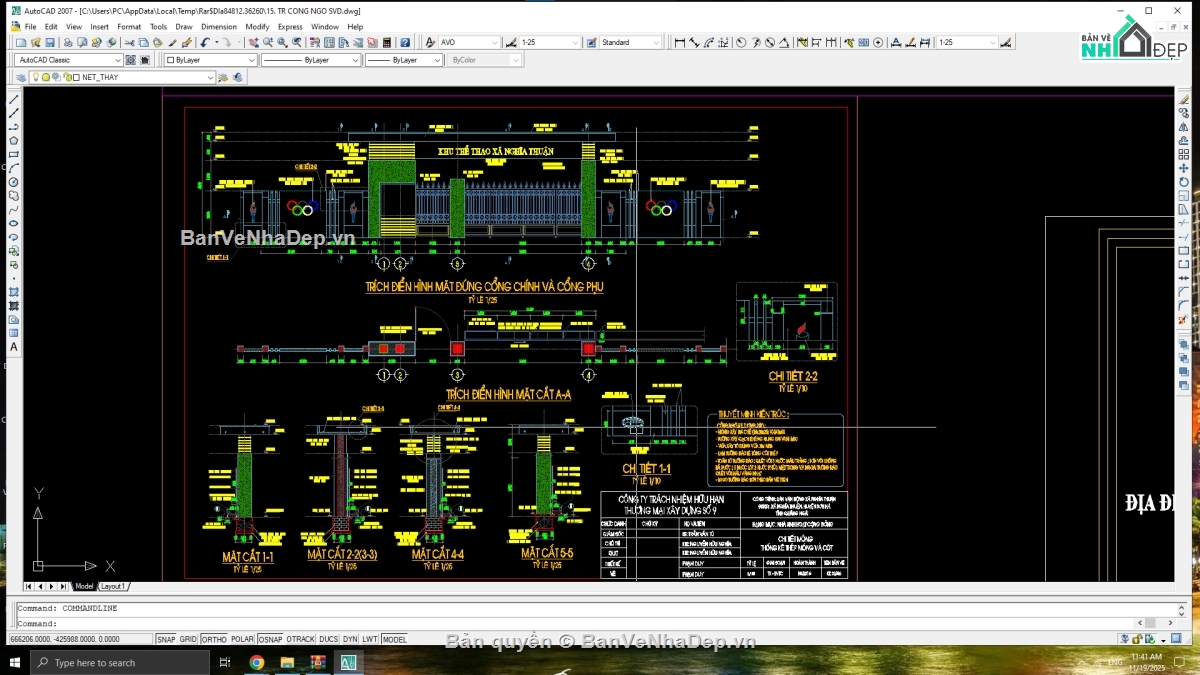Image resolution: width=1200 pixels, height=675 pixels.
Task: Open the Layer Properties Manager icon
Action: click(21, 78)
